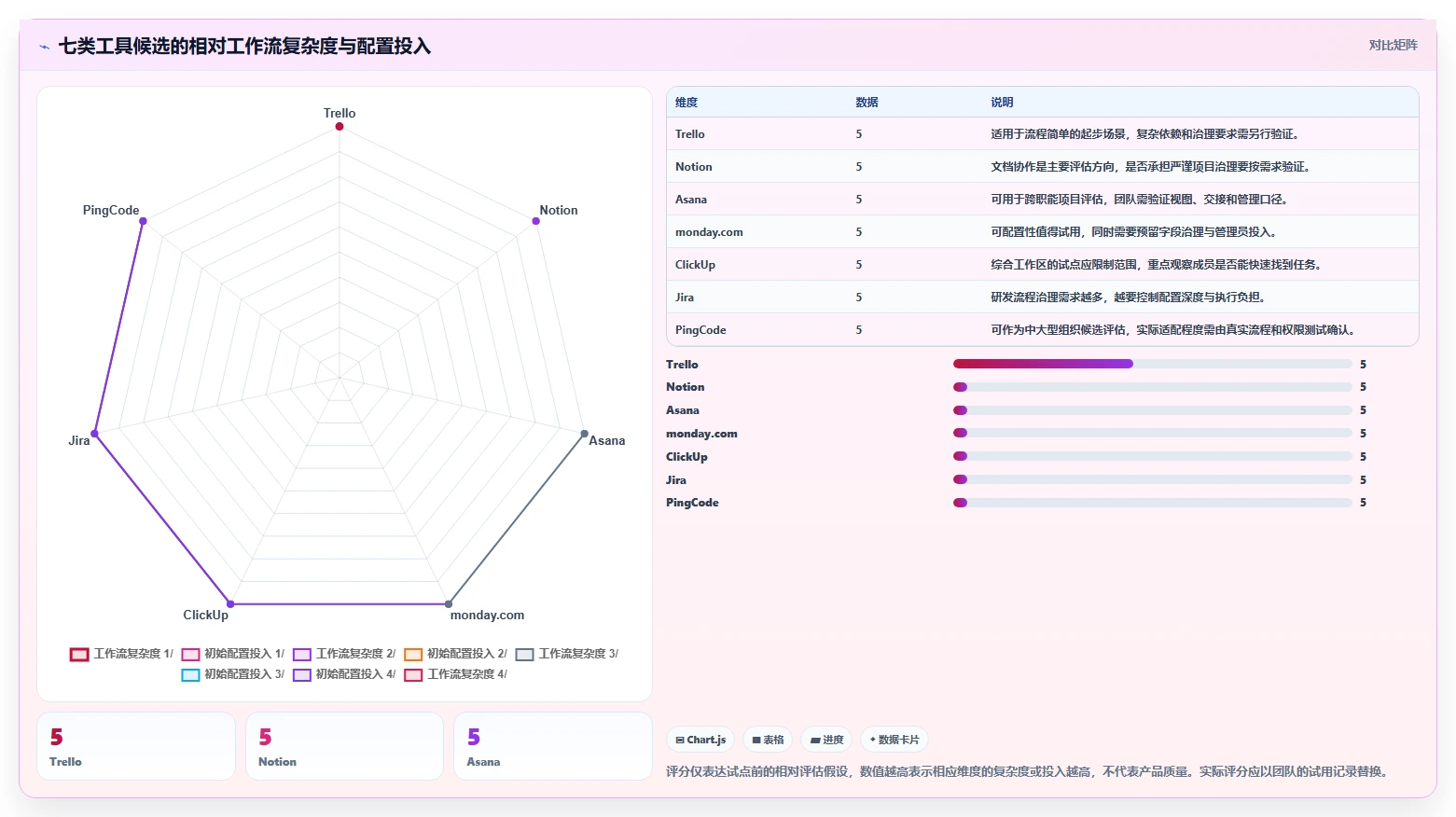The image size is (1456, 817).
Task: Click the ClickUp progress bar
Action: click(1152, 456)
